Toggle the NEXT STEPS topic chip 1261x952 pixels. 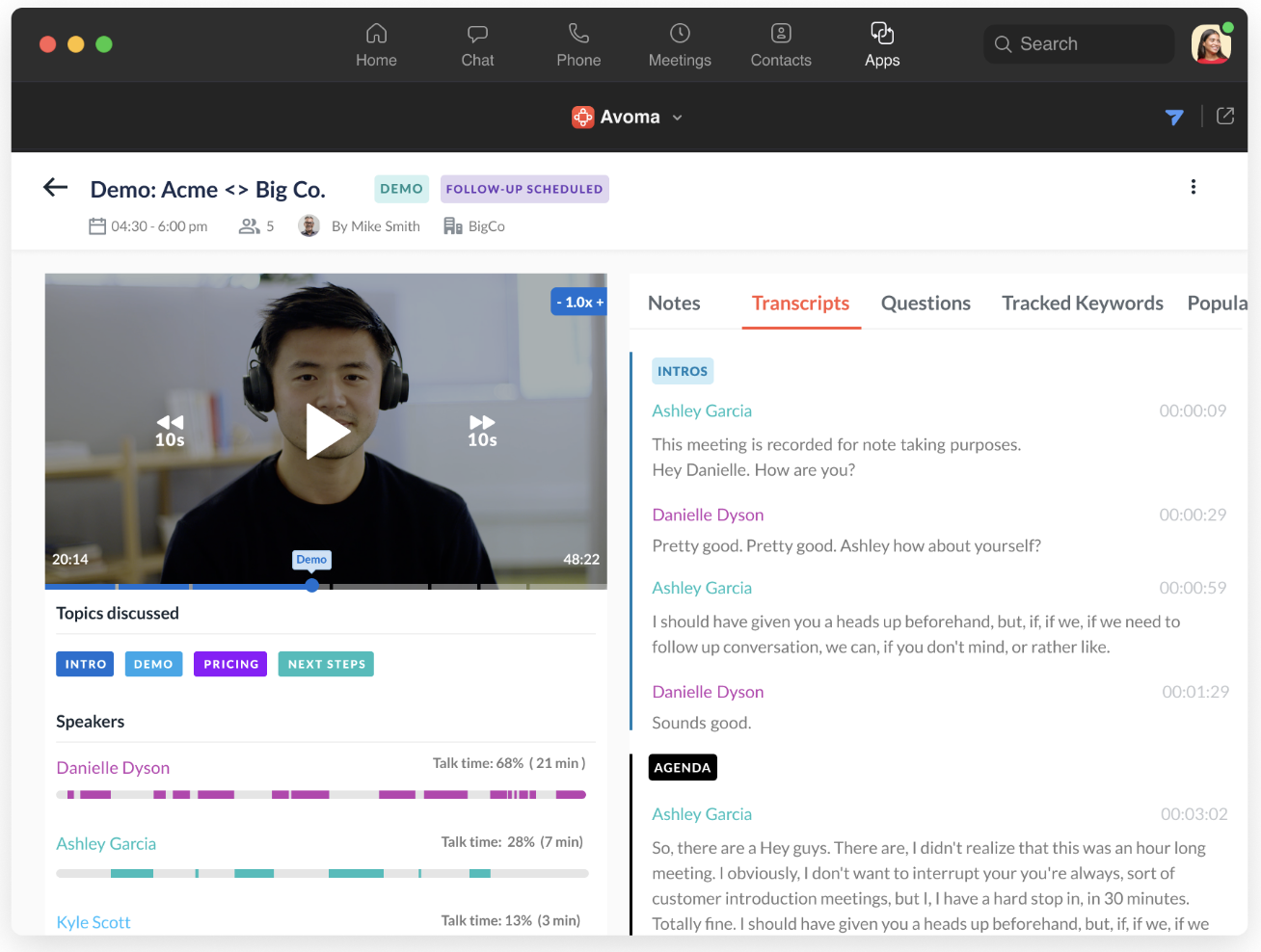pyautogui.click(x=325, y=664)
